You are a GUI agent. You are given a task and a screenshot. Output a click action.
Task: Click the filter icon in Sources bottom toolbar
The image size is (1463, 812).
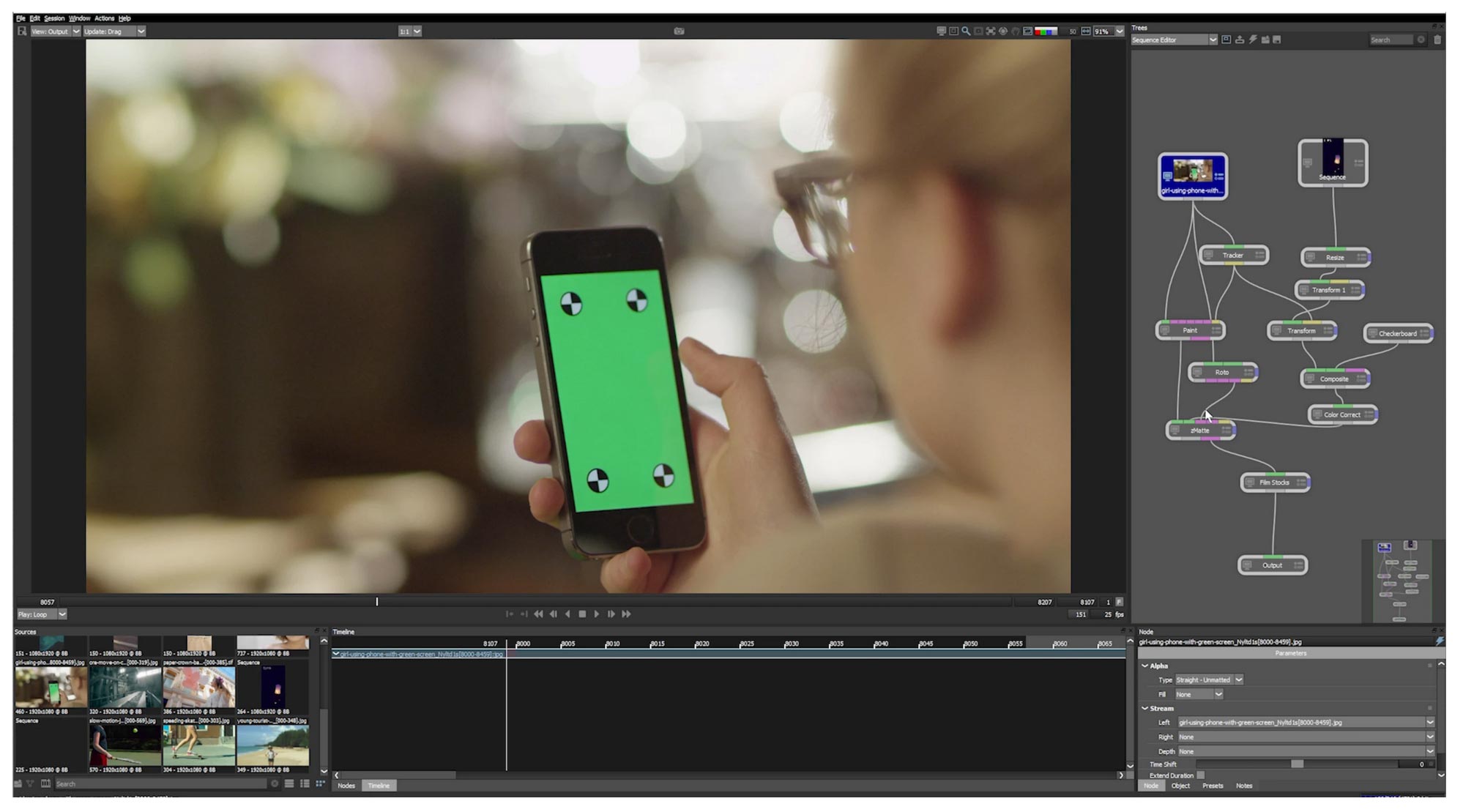point(31,783)
